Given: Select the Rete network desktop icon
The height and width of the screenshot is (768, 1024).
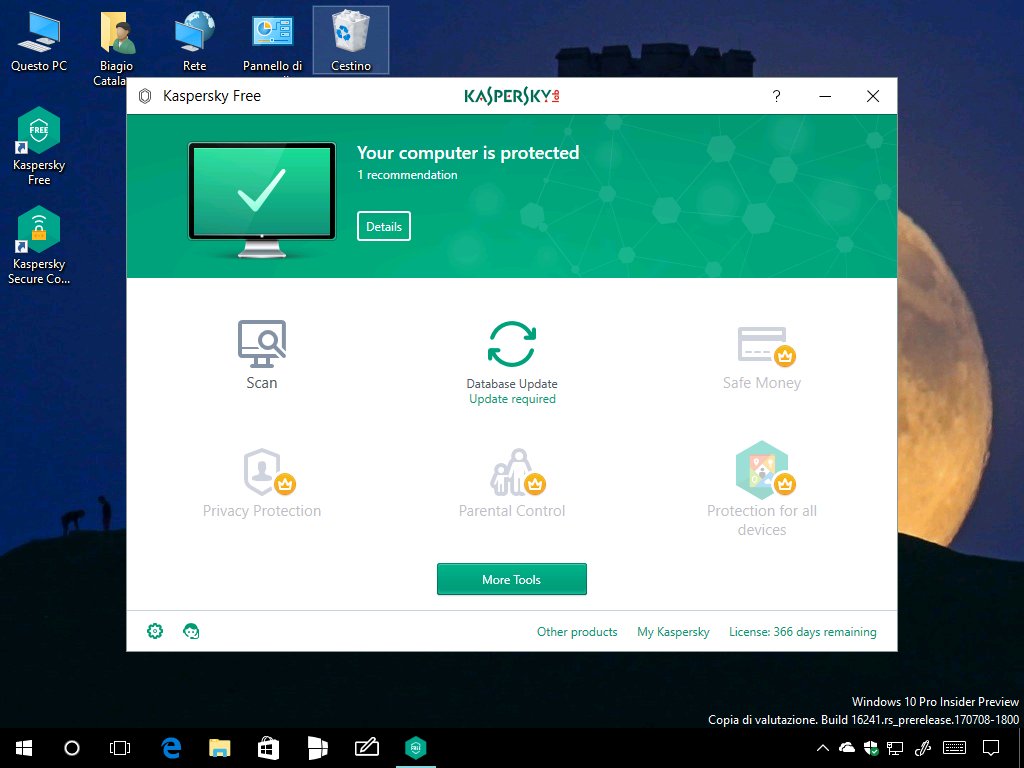Looking at the screenshot, I should pos(195,41).
